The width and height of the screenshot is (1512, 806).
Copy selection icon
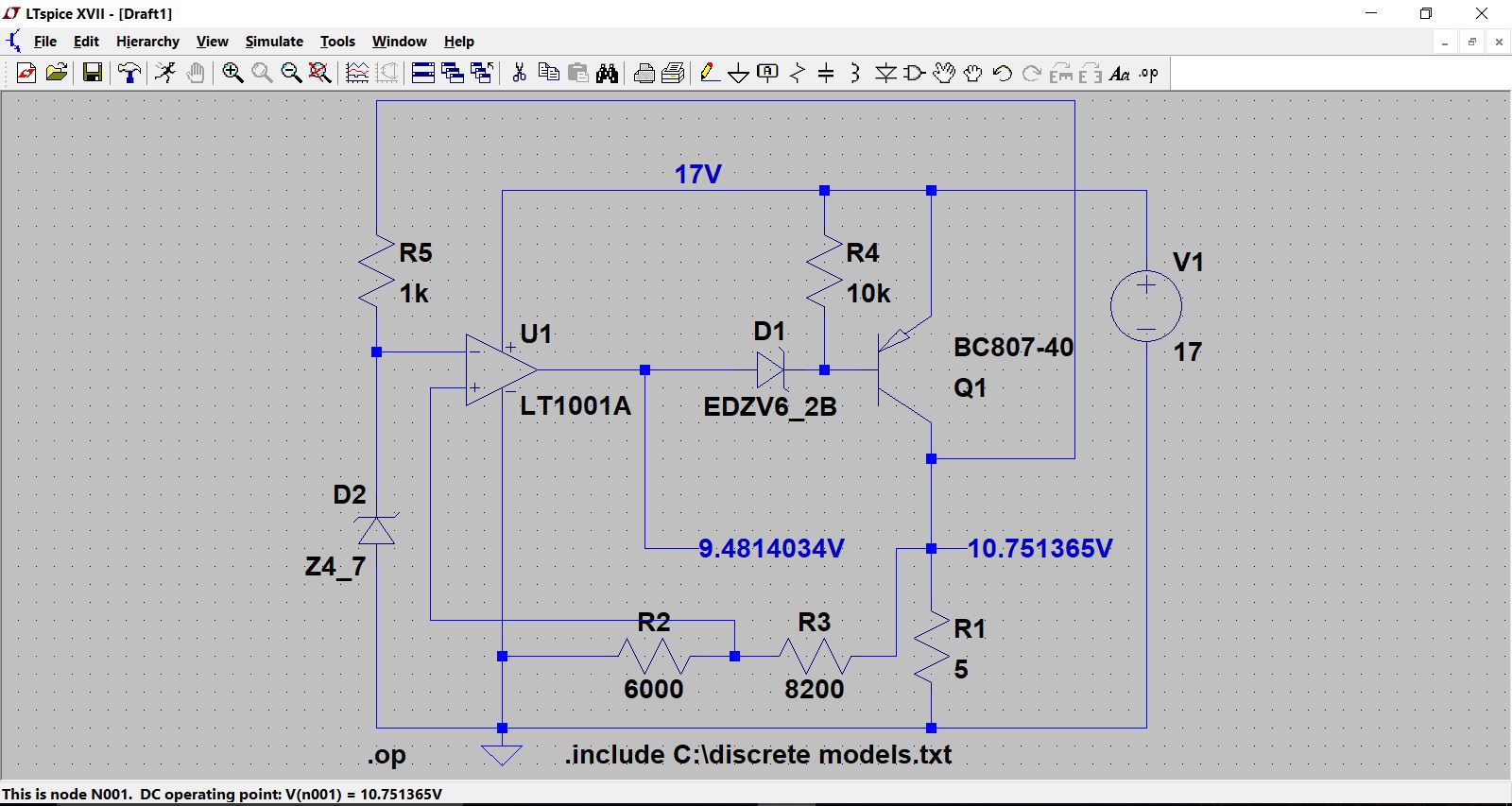548,73
